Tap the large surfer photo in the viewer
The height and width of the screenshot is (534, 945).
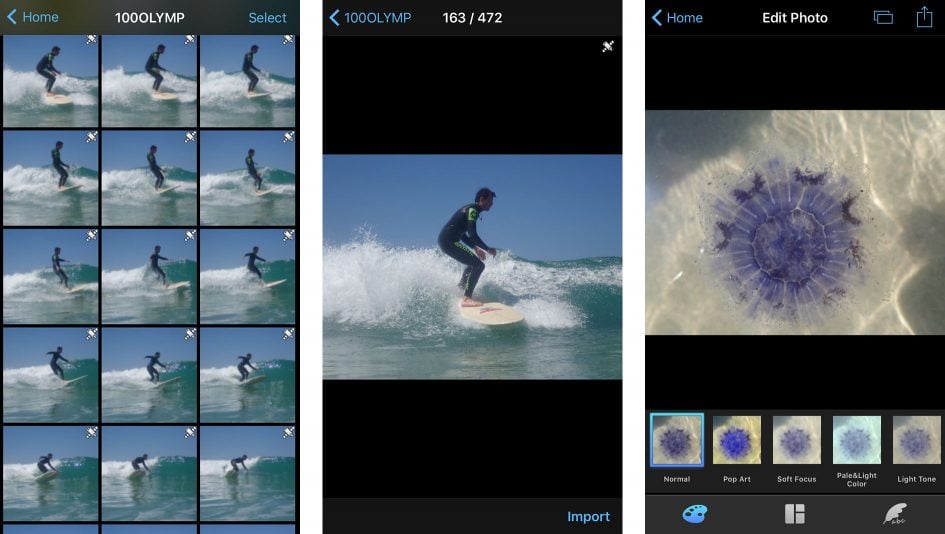(472, 266)
